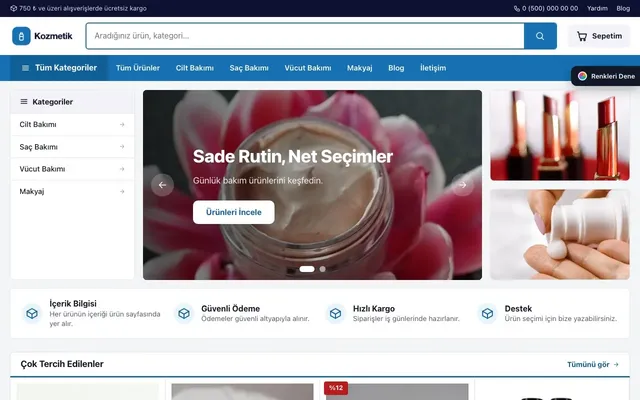Click the İçerik Bilgisi title text
Screen dimensions: 640x400
[x=73, y=303]
